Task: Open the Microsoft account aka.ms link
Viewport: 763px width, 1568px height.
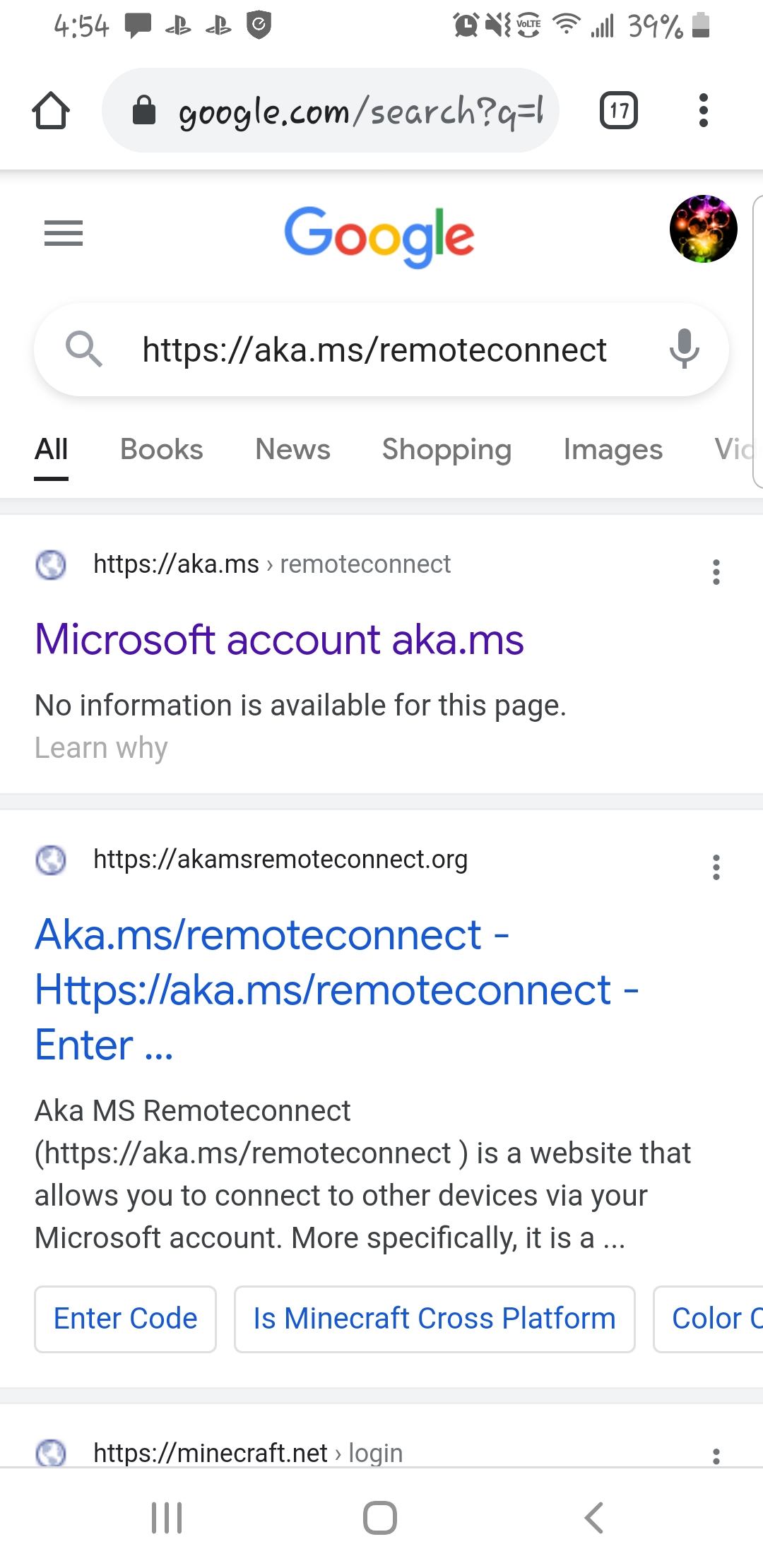Action: coord(279,640)
